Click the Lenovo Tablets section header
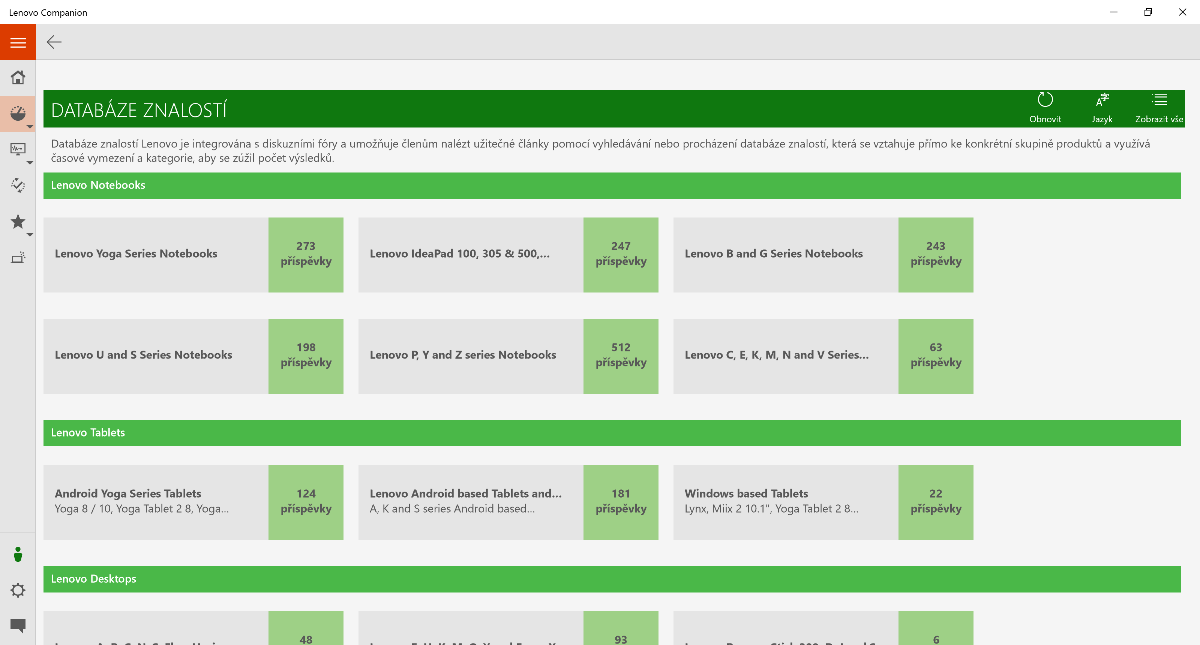1200x645 pixels. (612, 433)
